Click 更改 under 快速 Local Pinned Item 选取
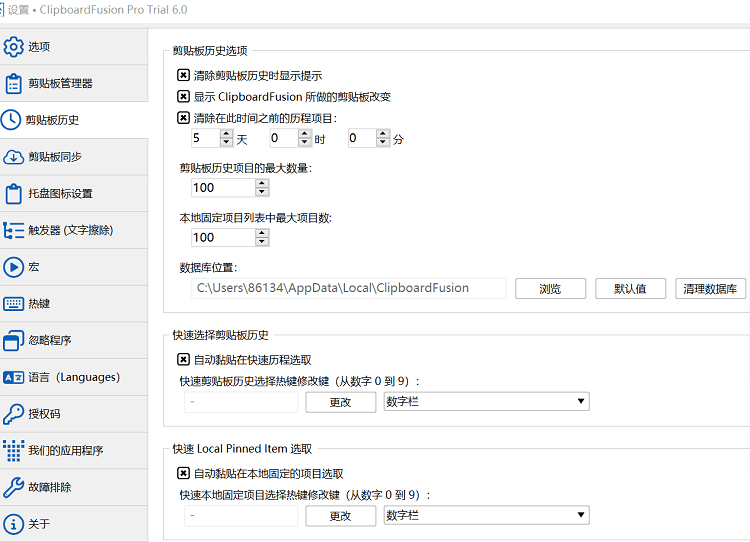 (341, 516)
